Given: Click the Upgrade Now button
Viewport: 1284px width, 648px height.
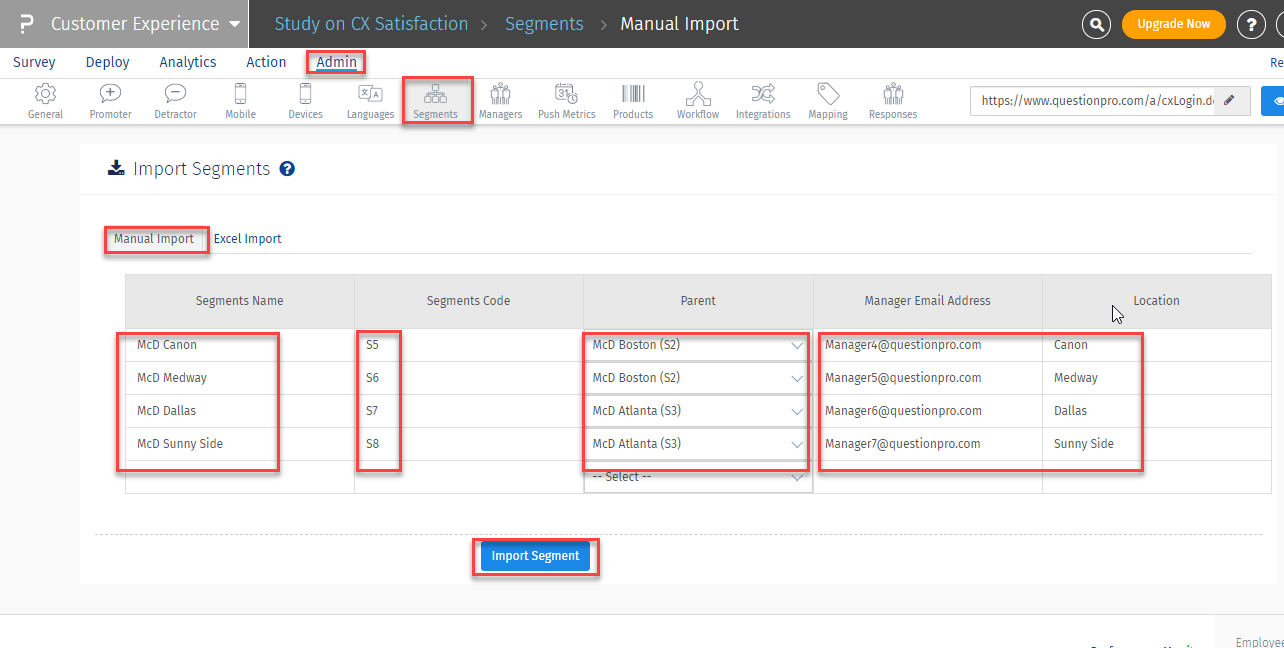Looking at the screenshot, I should coord(1173,24).
